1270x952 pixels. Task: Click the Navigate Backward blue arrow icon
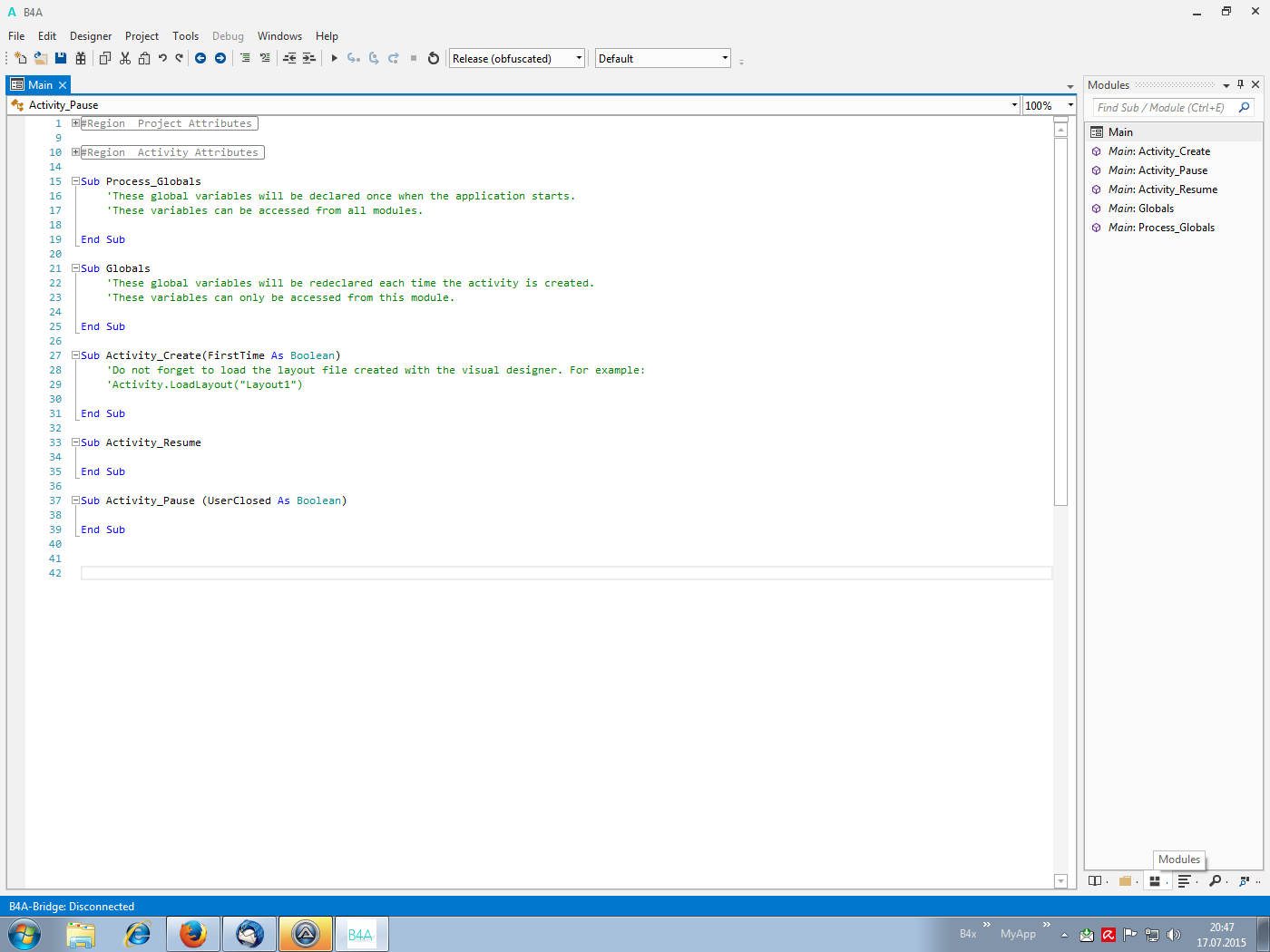pyautogui.click(x=200, y=58)
